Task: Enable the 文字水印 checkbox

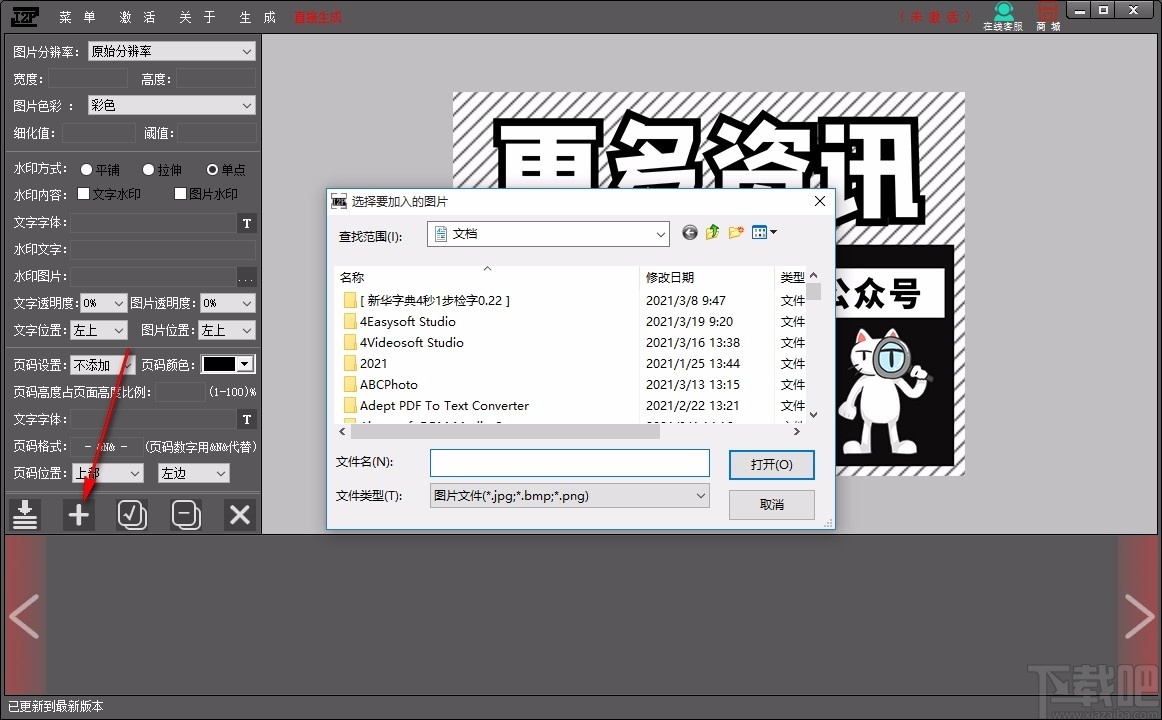Action: [x=84, y=194]
